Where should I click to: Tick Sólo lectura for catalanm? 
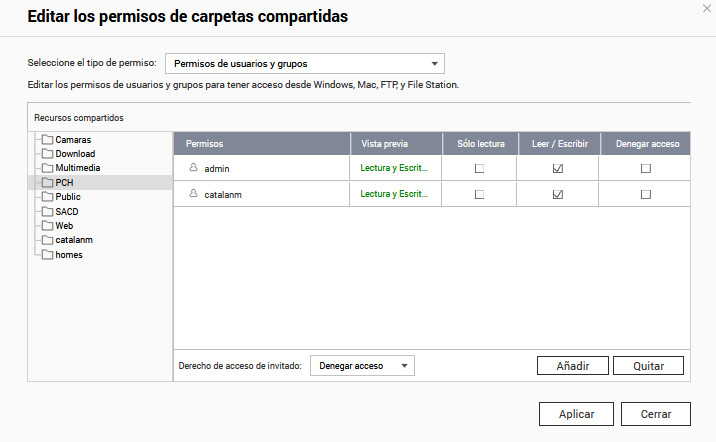(479, 194)
